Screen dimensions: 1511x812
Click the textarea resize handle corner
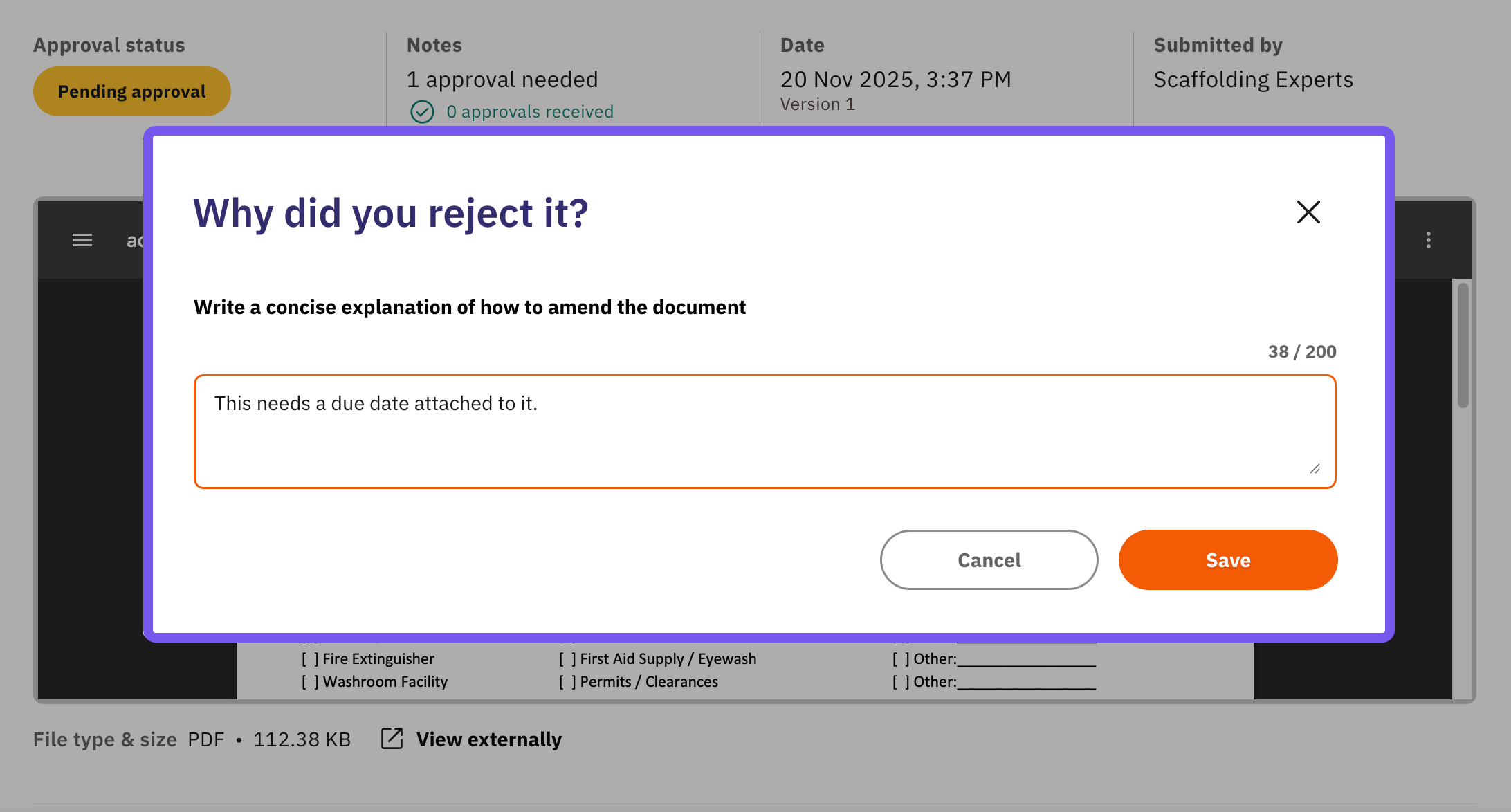(x=1315, y=468)
